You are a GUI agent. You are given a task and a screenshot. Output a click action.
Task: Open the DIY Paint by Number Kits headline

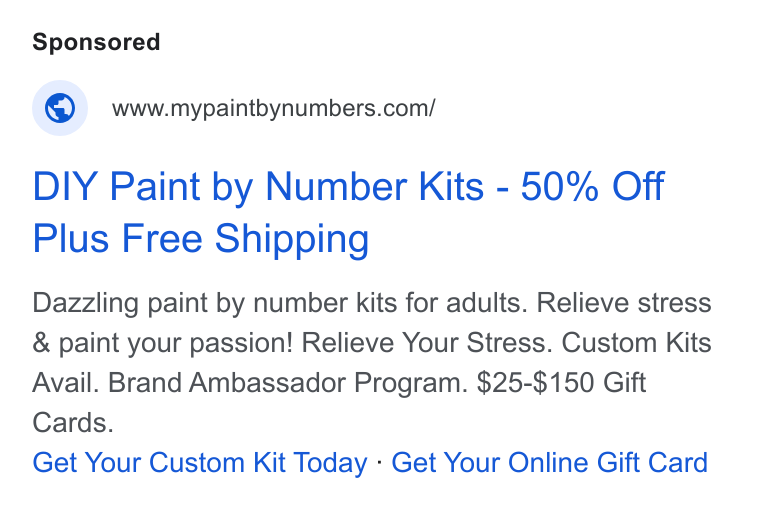coord(348,212)
